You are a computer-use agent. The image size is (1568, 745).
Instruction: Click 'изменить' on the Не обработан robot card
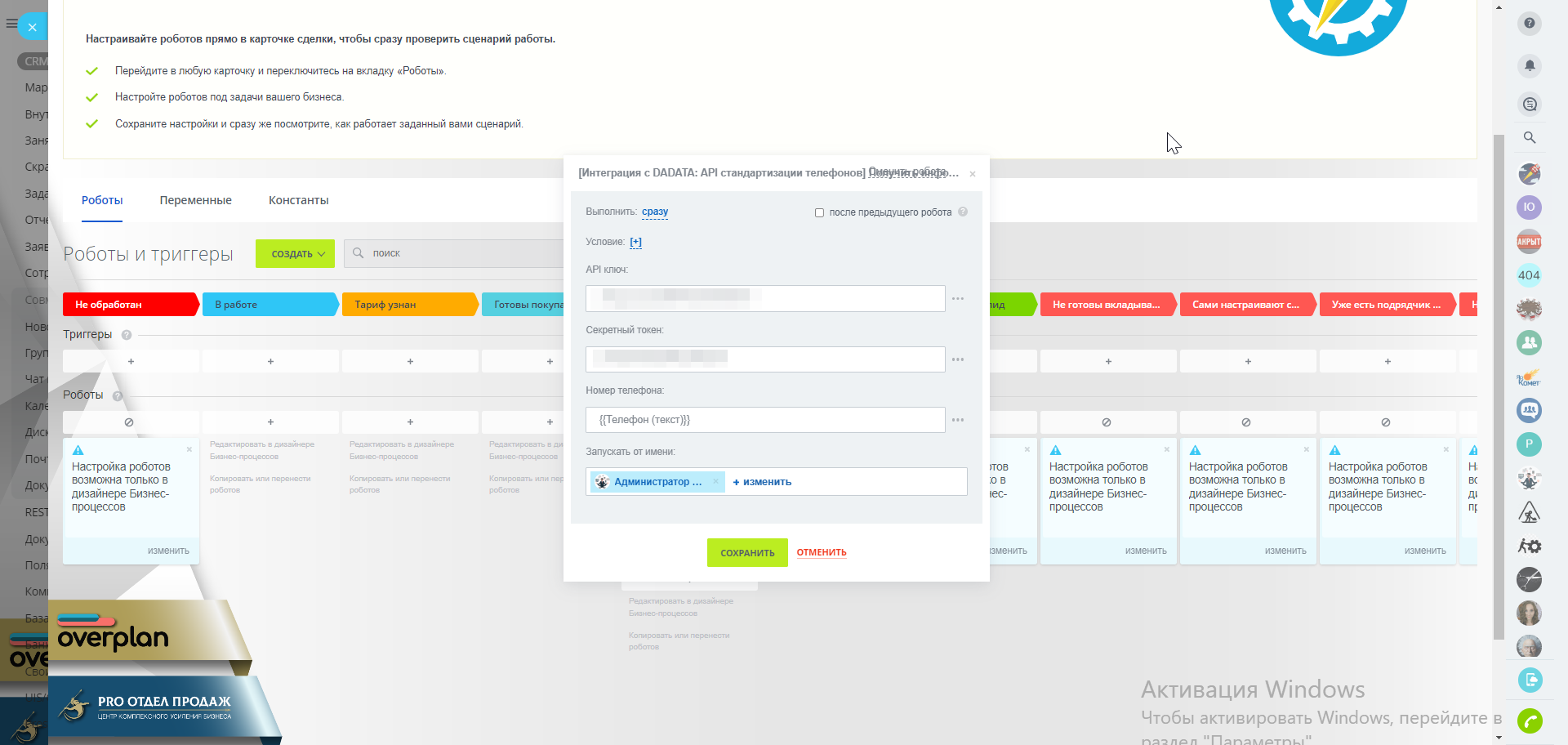pos(168,551)
